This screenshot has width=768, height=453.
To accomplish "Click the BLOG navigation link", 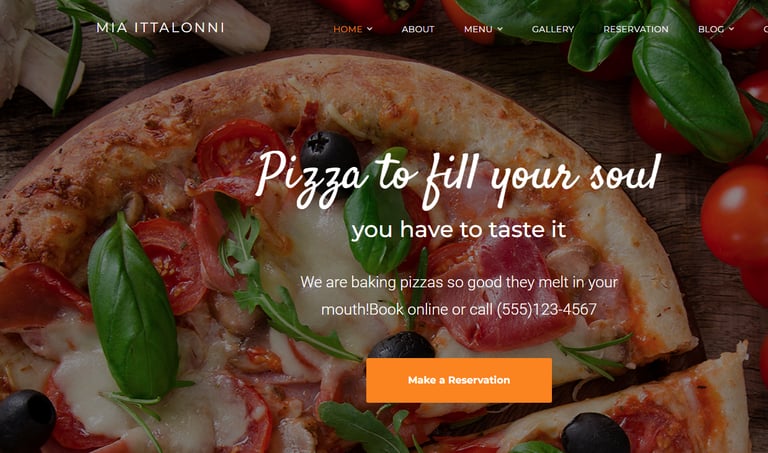I will tap(711, 29).
